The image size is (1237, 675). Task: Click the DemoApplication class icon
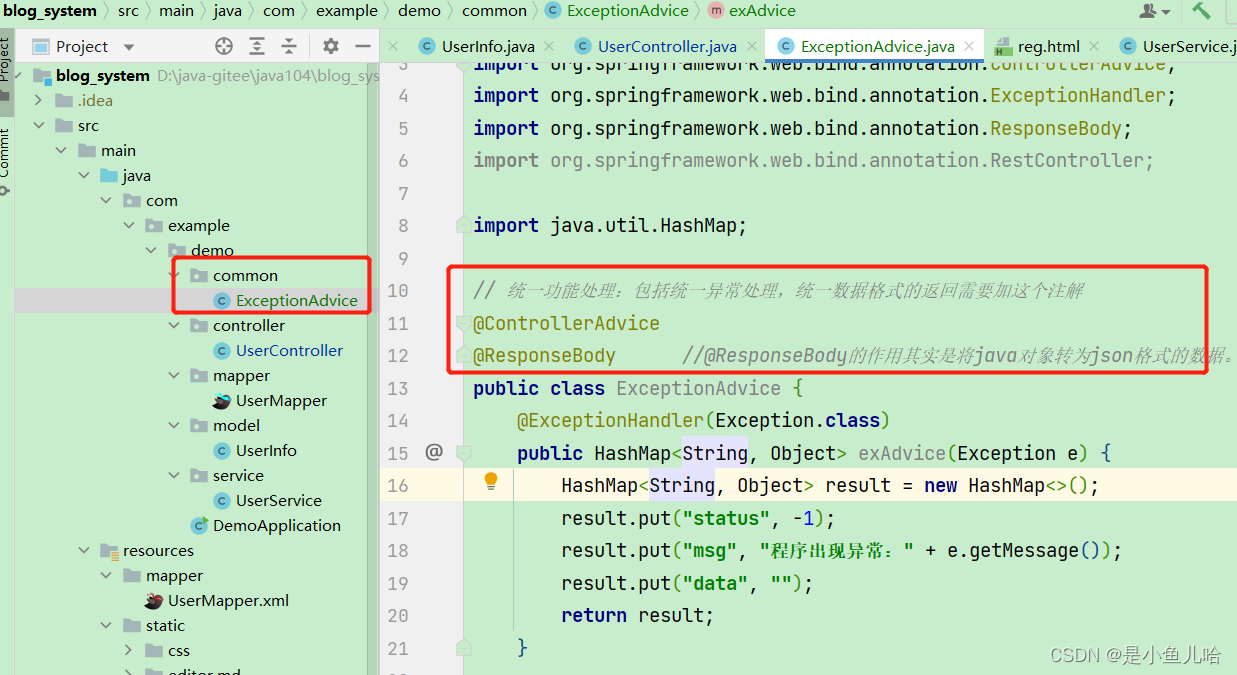tap(199, 526)
